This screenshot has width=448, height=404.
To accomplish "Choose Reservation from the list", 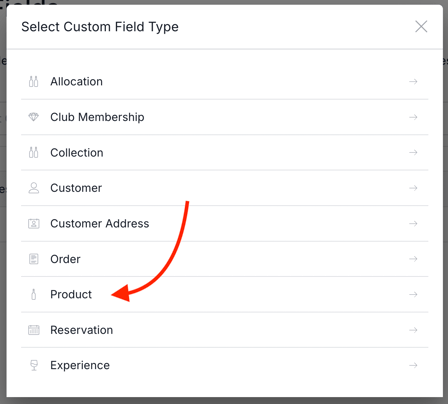I will [224, 330].
